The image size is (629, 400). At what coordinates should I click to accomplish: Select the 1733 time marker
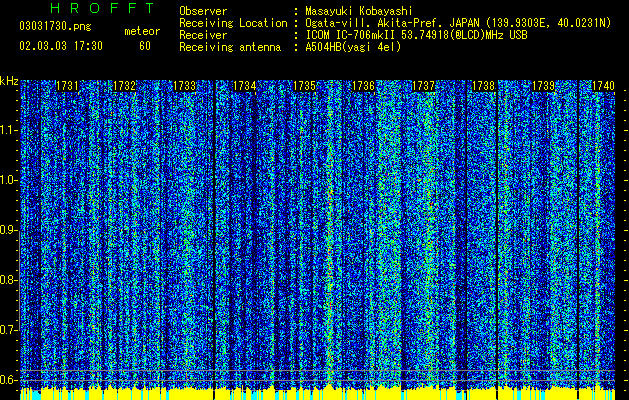pos(185,86)
